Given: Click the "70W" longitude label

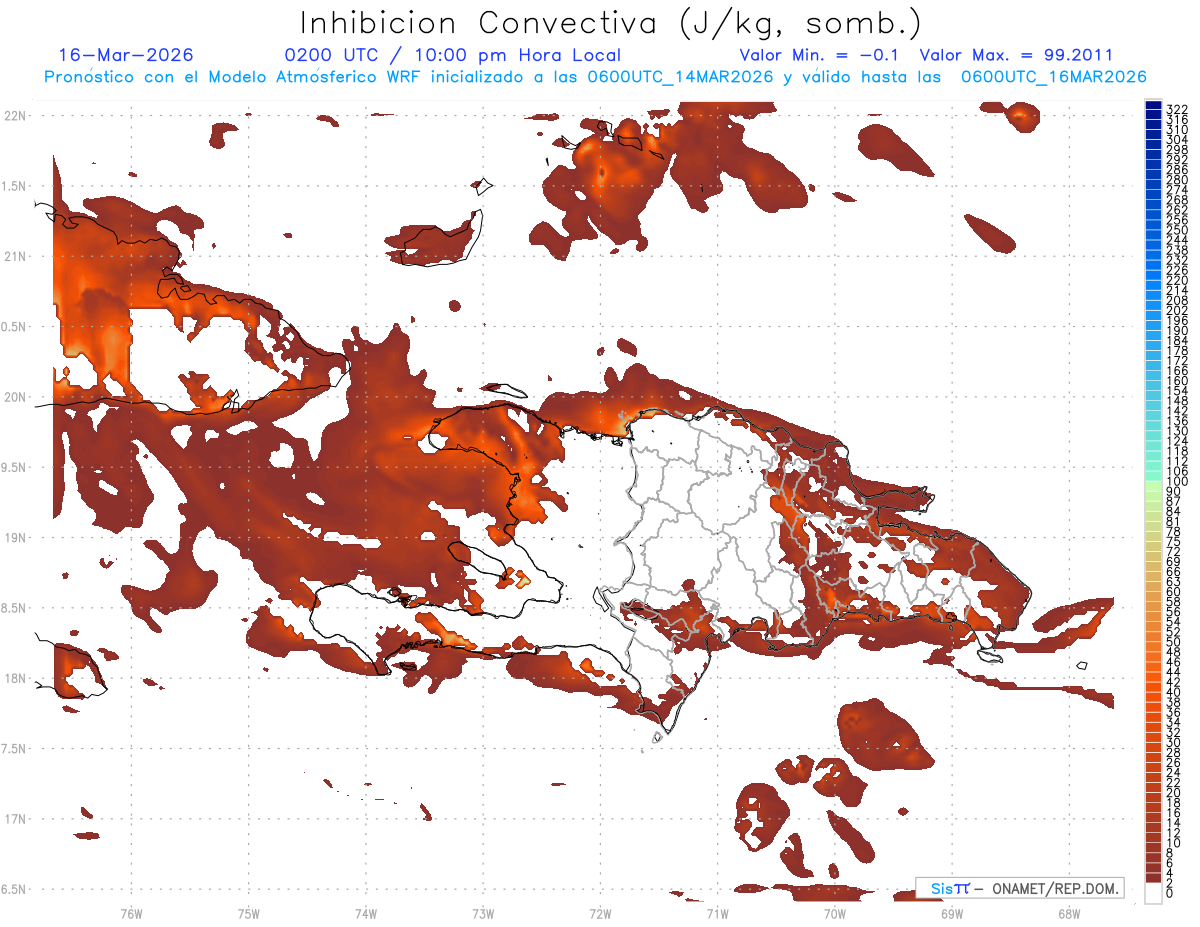Looking at the screenshot, I should click(835, 913).
